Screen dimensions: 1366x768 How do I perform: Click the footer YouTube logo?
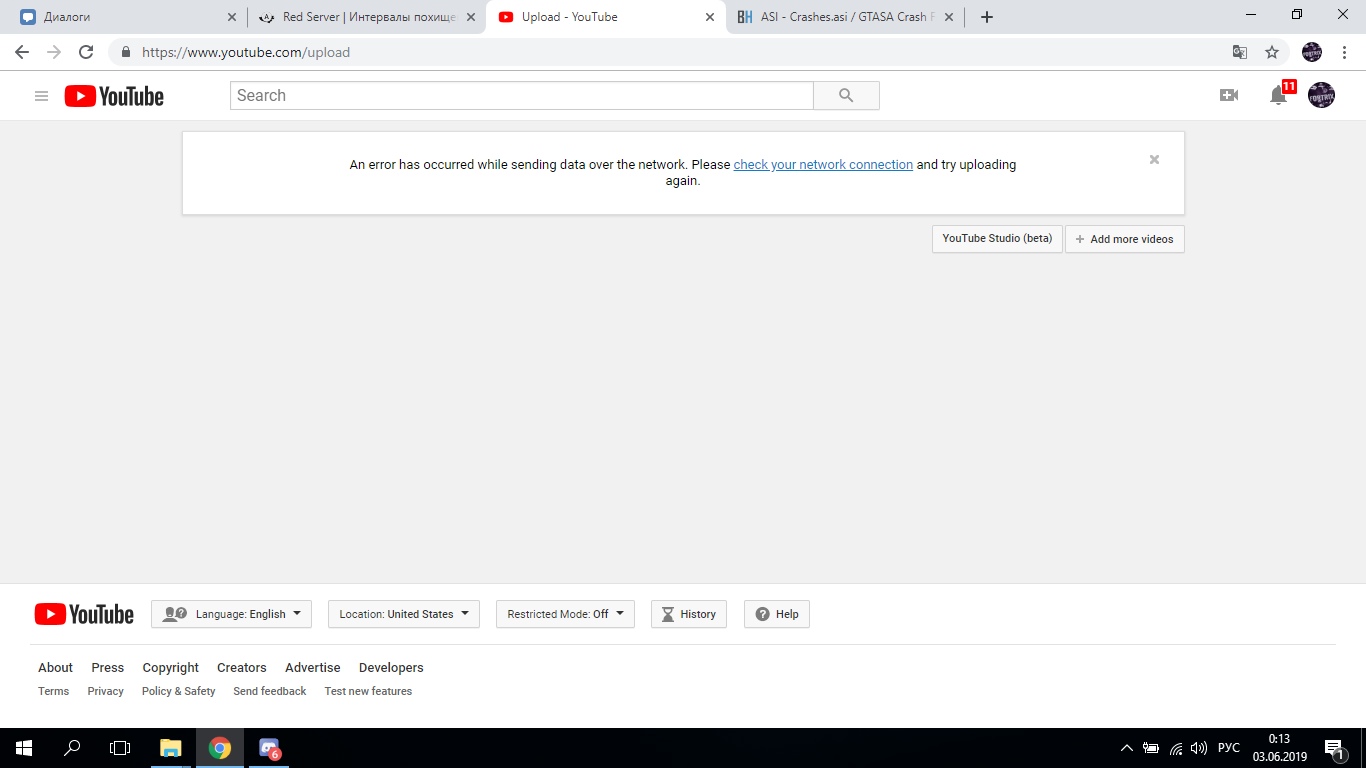pos(84,614)
